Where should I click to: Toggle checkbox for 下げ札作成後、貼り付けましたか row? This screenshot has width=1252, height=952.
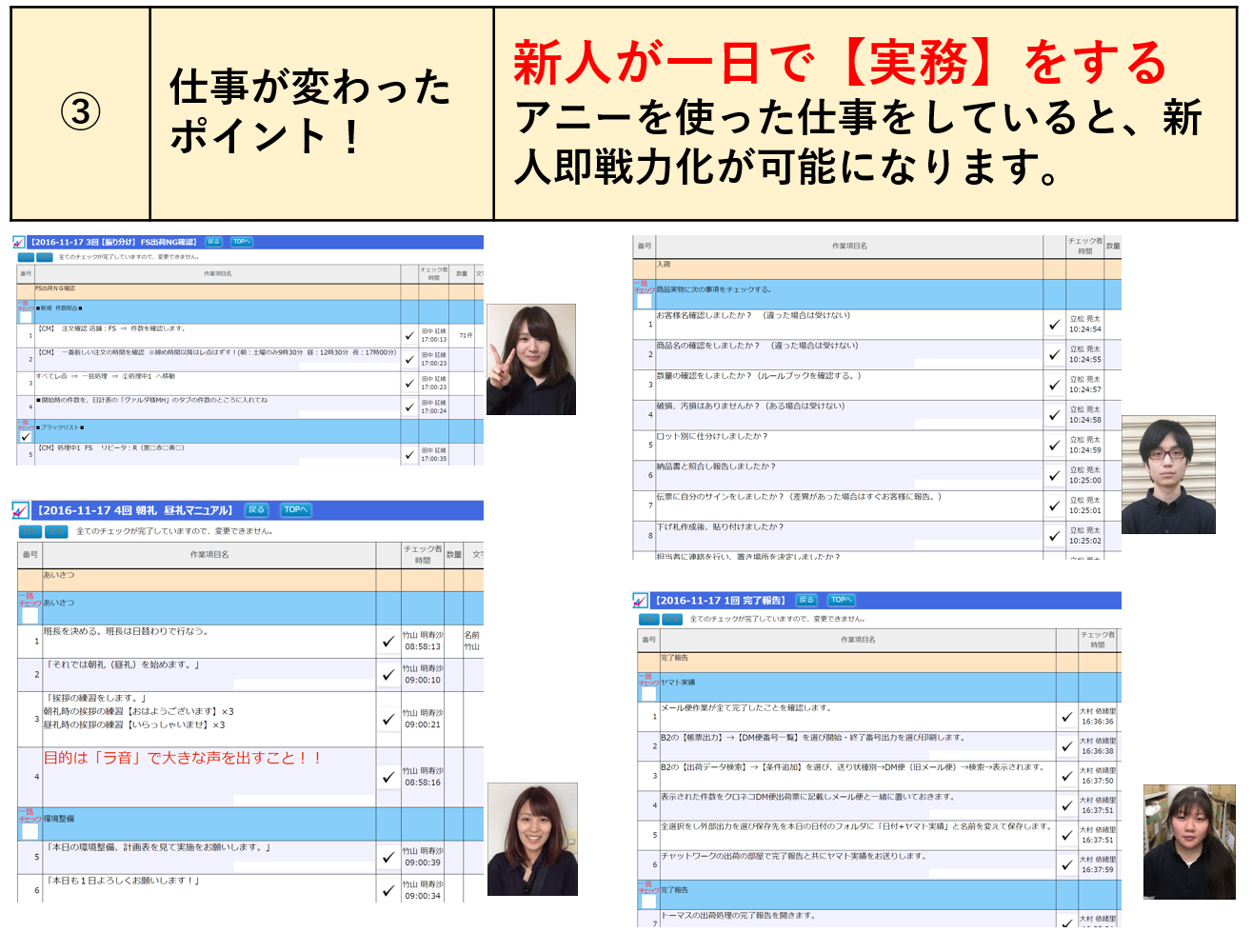1054,536
